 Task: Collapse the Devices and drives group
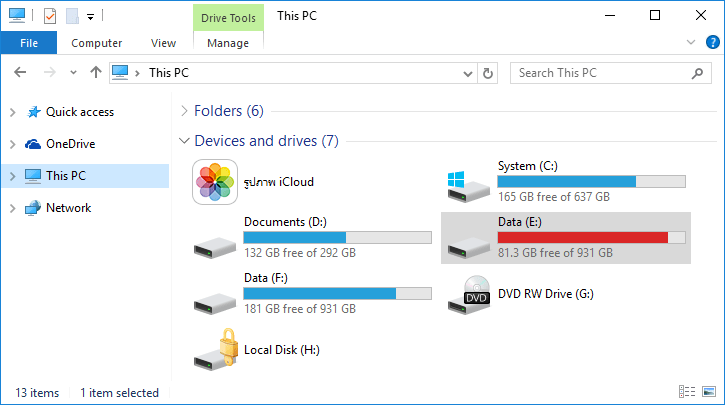point(183,141)
